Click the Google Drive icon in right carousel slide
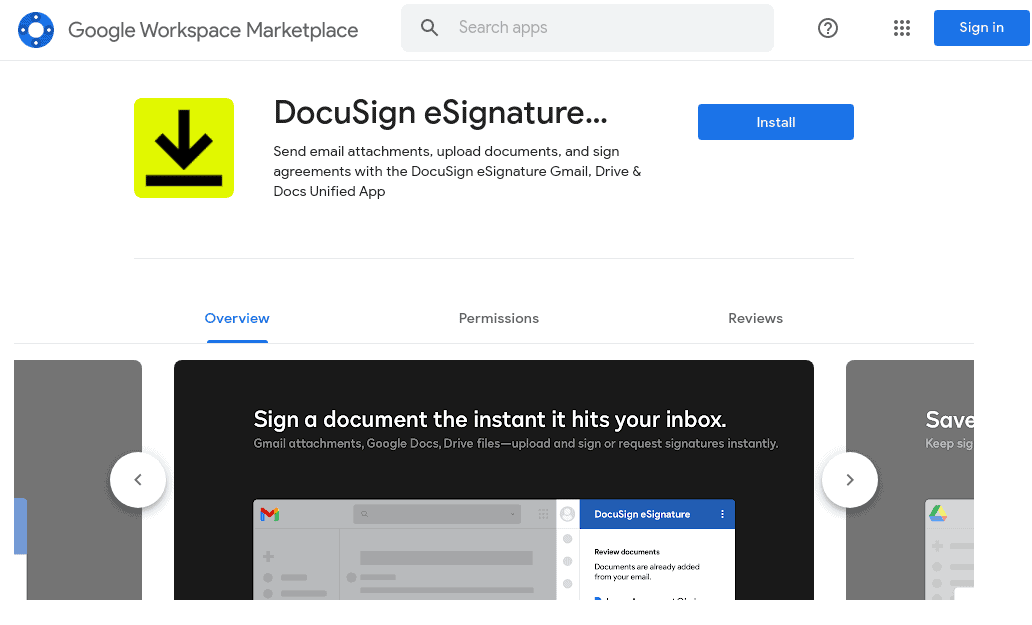Viewport: 1032px width, 625px height. (938, 514)
